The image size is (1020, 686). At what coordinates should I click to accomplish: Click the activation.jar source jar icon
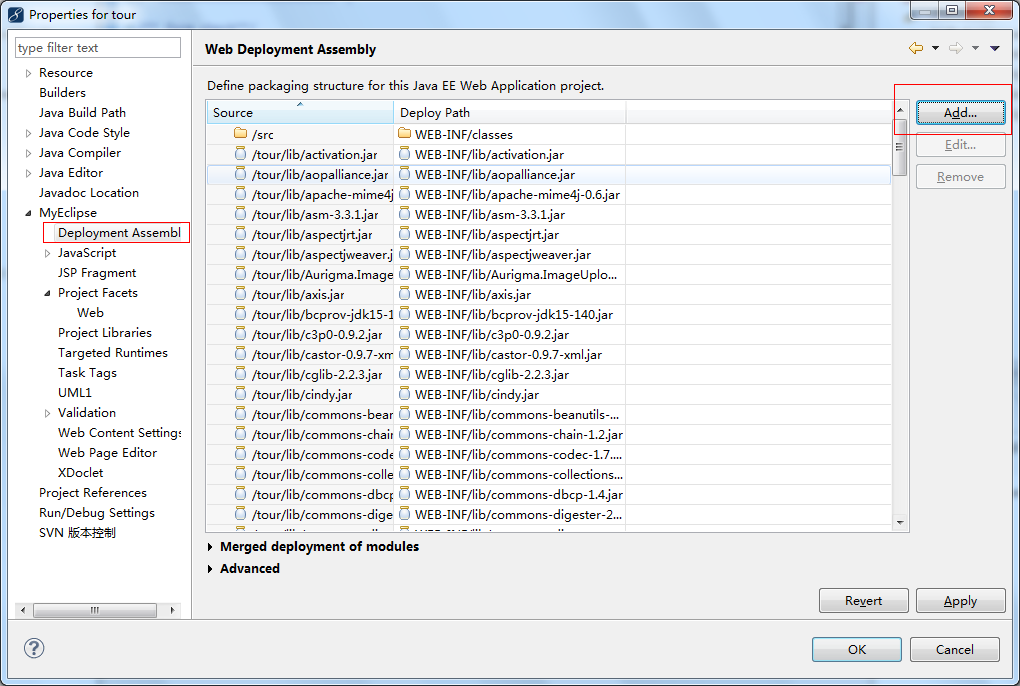240,154
